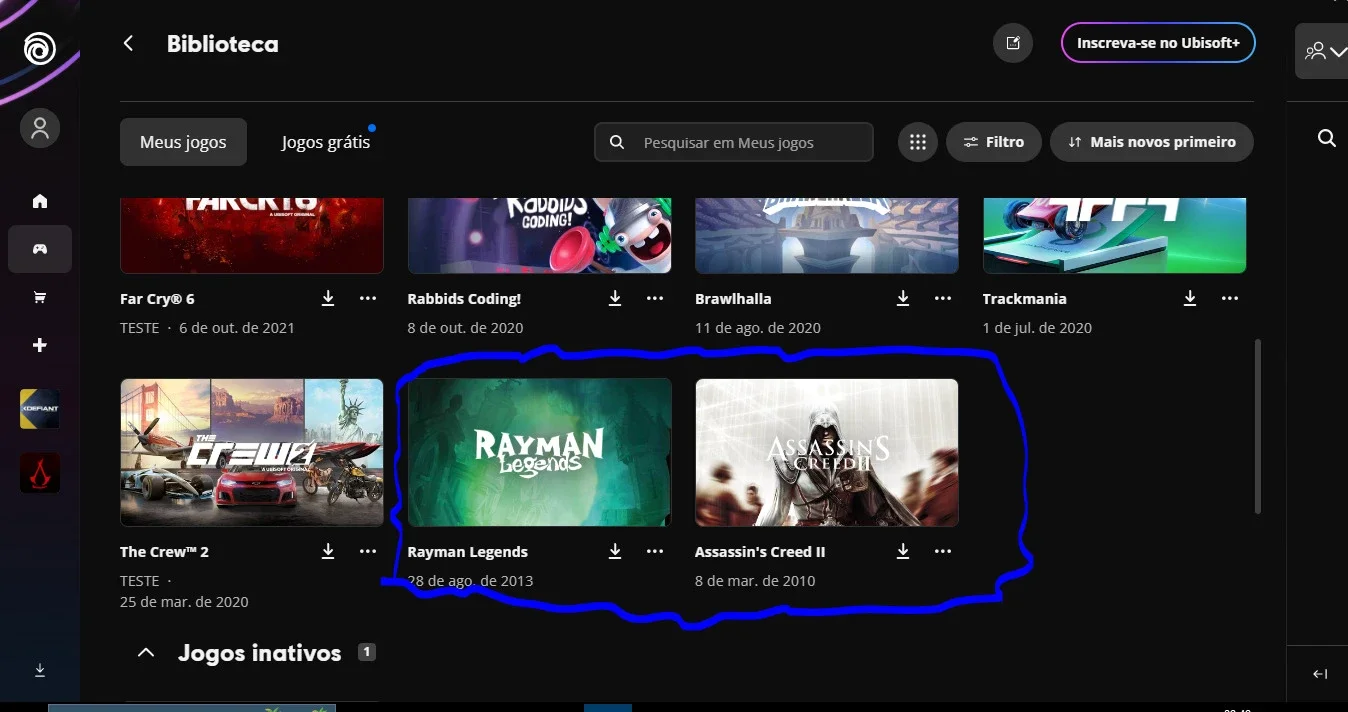Click the Brawlhalla title text
1348x712 pixels.
[733, 298]
